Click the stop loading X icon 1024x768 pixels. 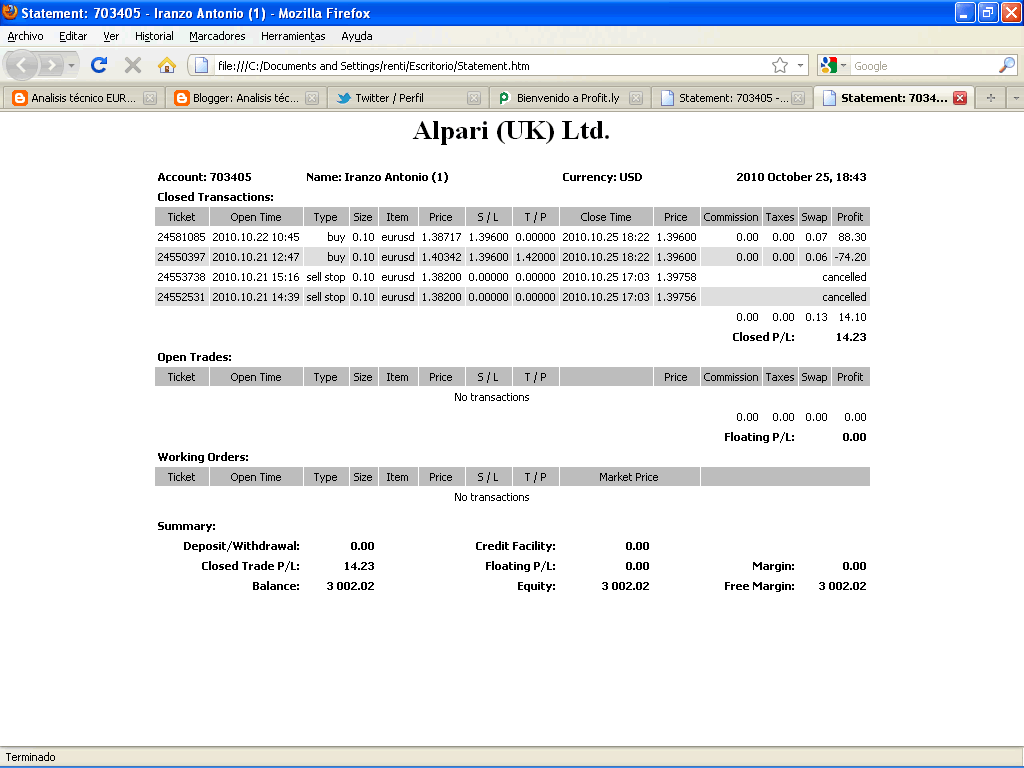132,65
